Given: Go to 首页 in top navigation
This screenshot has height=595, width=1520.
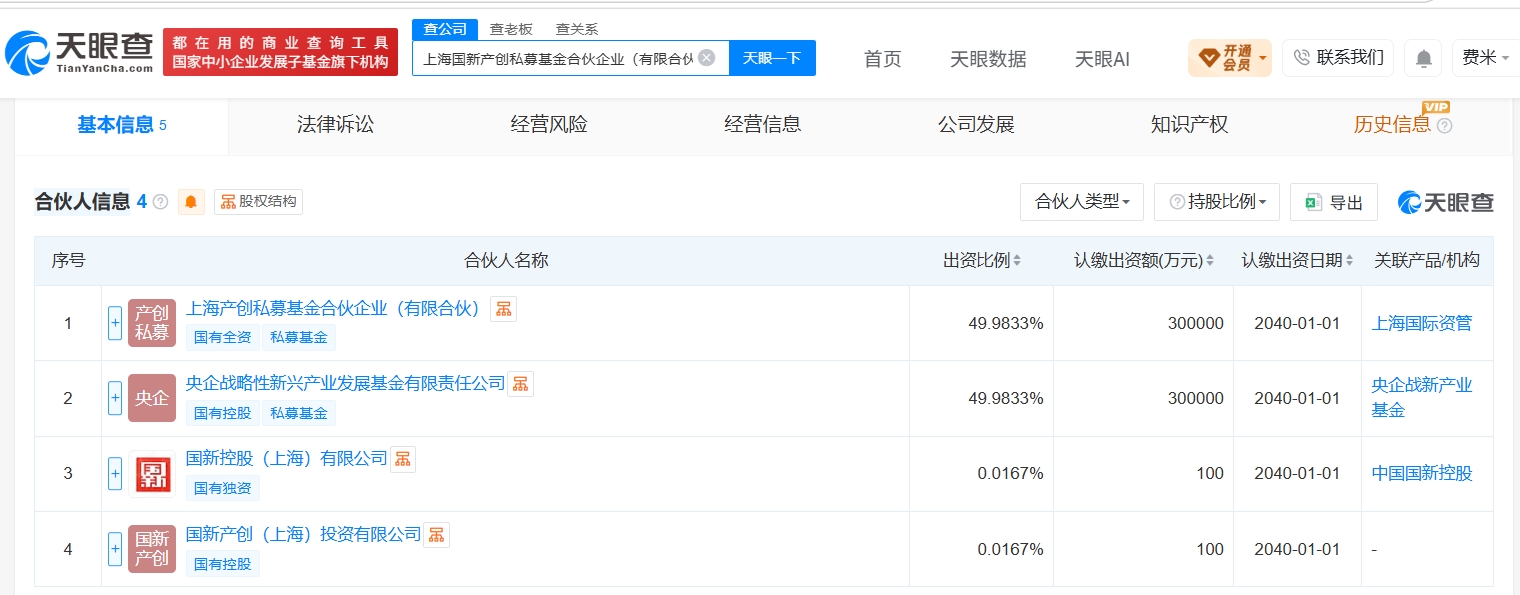Looking at the screenshot, I should point(882,59).
